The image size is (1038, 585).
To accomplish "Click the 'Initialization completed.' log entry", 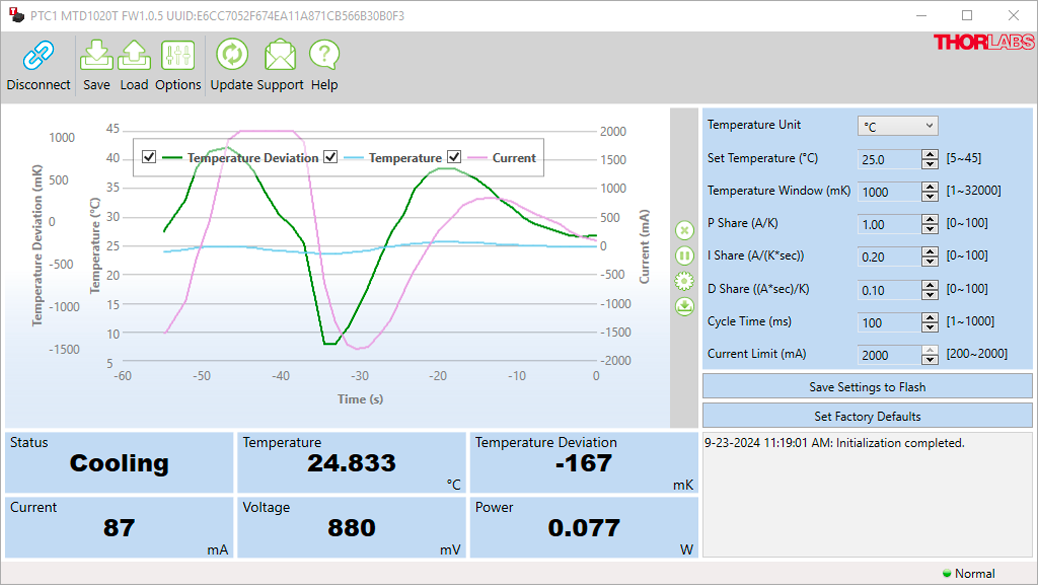I will click(834, 443).
